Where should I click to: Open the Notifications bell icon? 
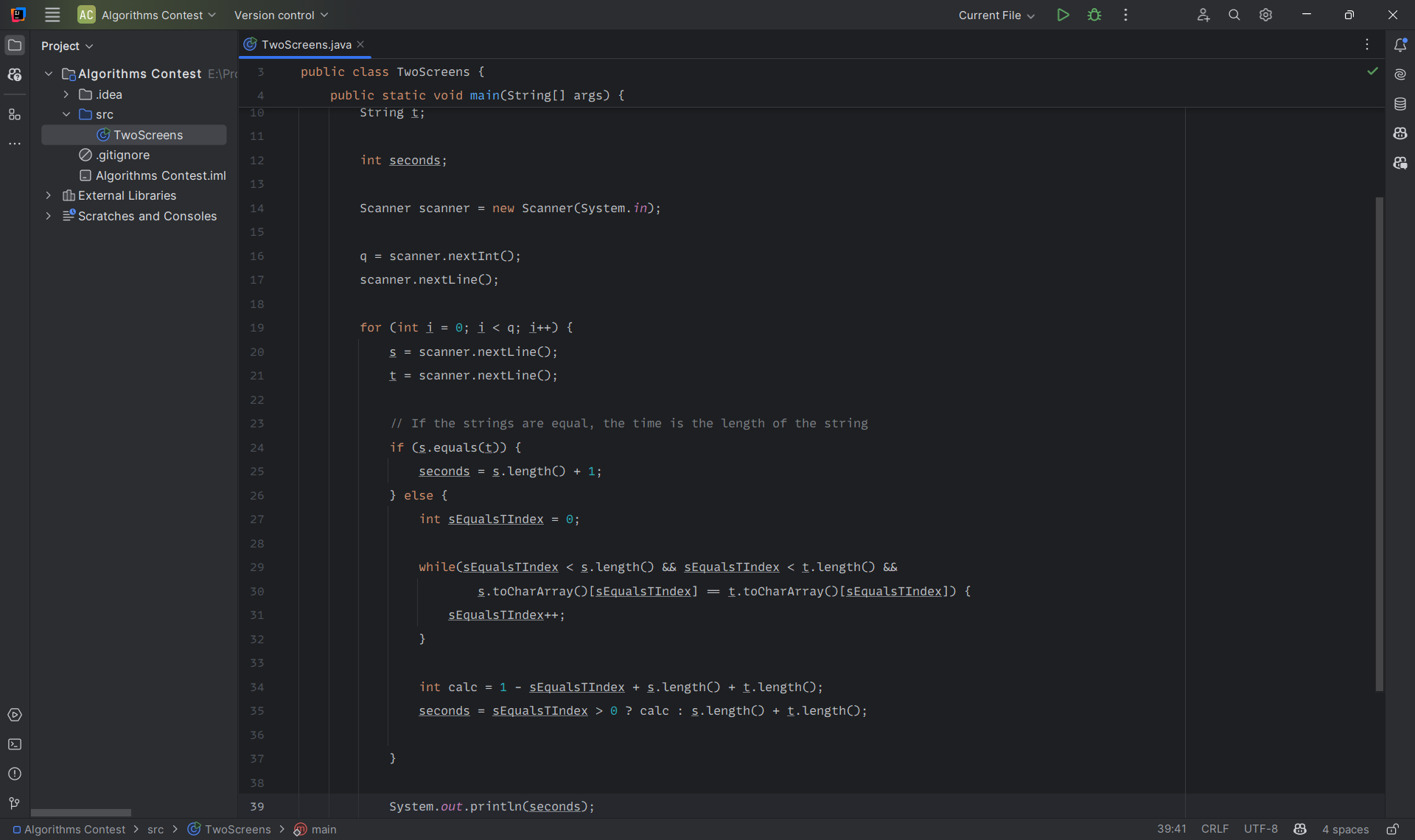(x=1400, y=45)
